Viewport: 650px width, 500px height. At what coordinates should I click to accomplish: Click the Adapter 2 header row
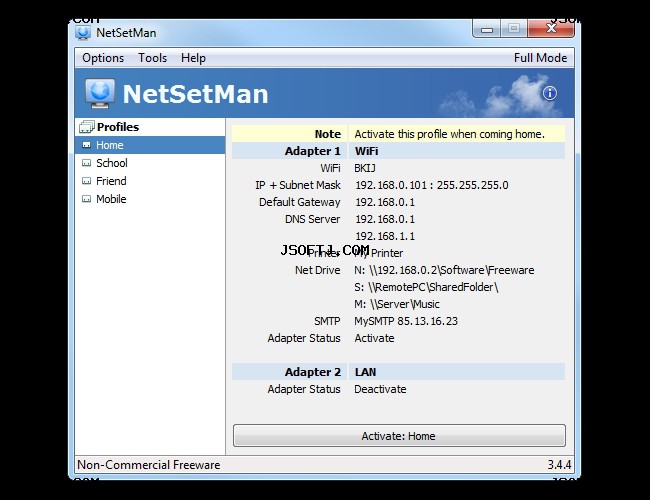pos(398,372)
